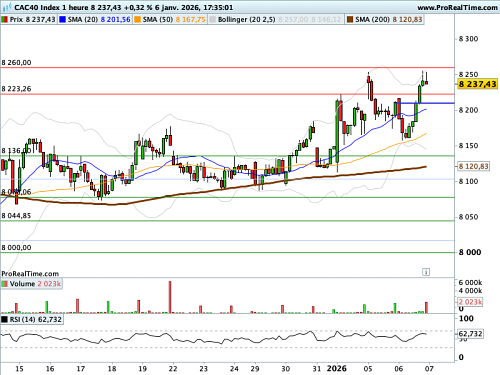Screen dimensions: 500x375
Task: Click the yellow 8 237,43 current price tag
Action: [x=477, y=84]
